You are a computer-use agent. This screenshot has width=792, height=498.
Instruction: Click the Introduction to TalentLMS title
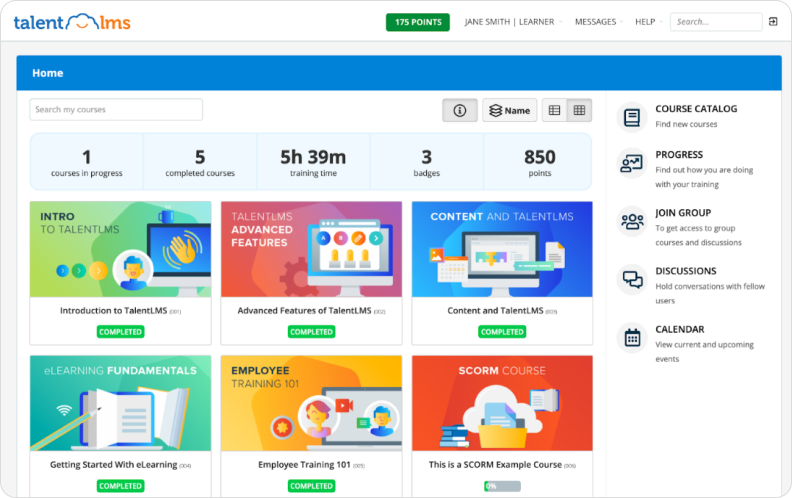pyautogui.click(x=114, y=311)
